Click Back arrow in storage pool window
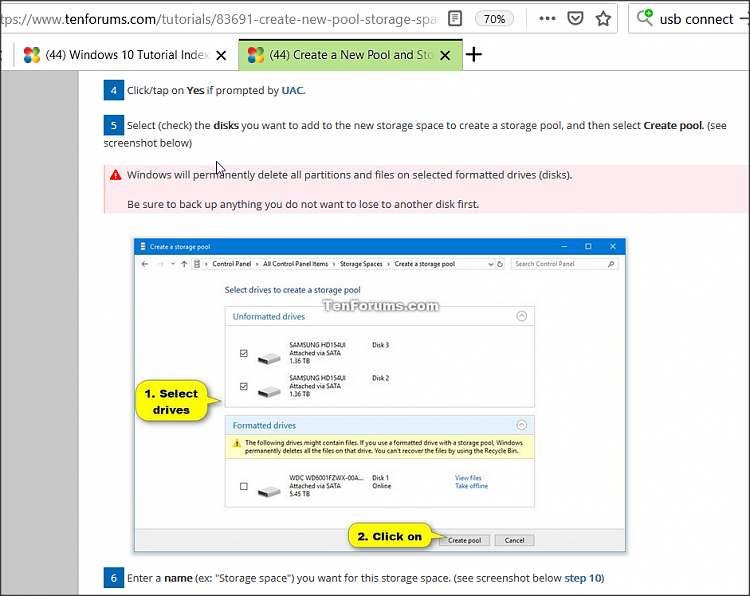Viewport: 750px width, 596px height. 145,264
